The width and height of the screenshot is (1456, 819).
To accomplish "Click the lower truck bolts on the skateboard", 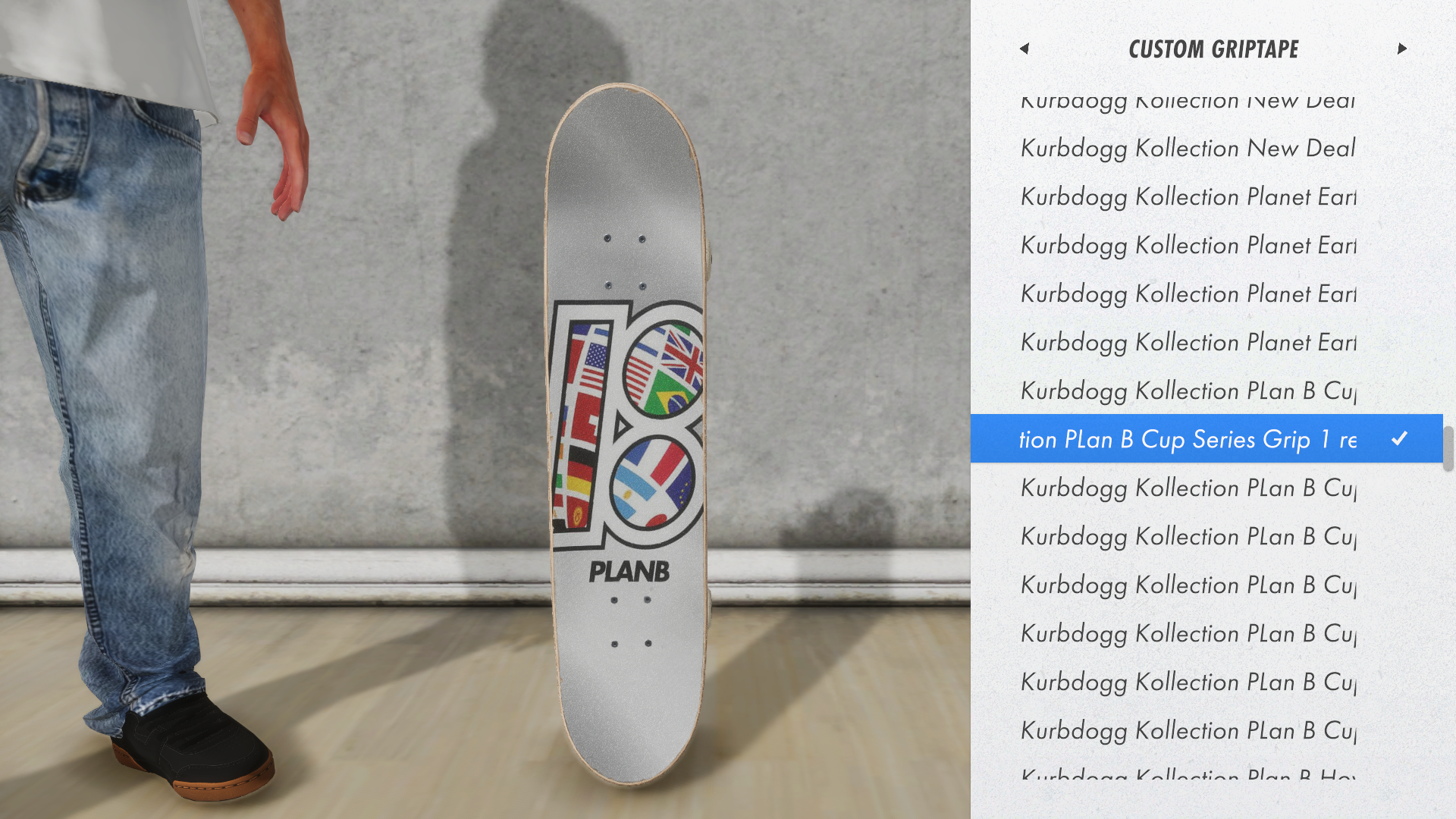I will pyautogui.click(x=631, y=621).
